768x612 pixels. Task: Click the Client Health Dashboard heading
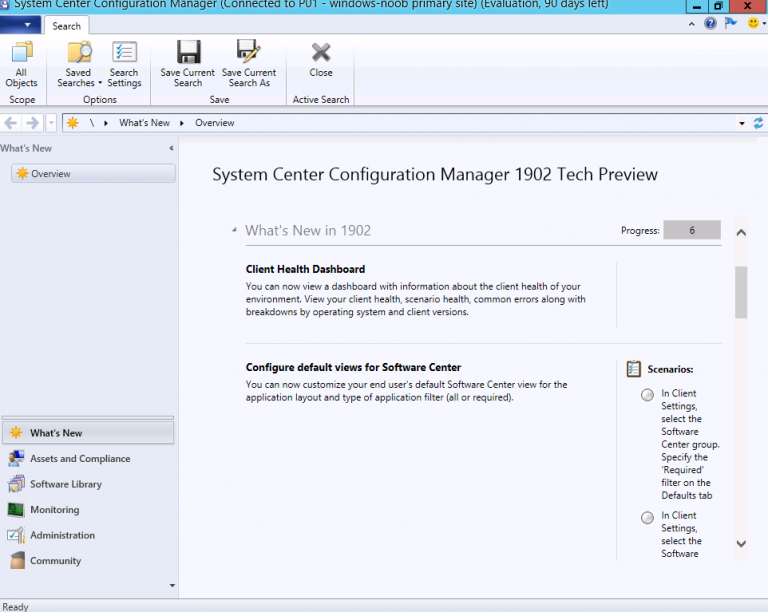(305, 269)
